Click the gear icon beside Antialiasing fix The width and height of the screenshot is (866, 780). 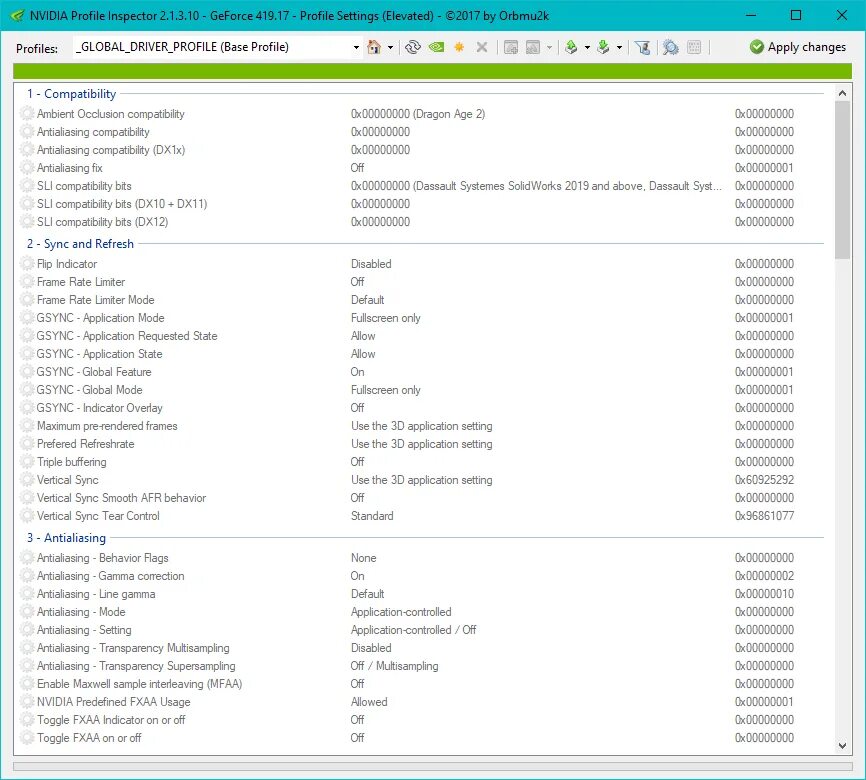pyautogui.click(x=27, y=168)
